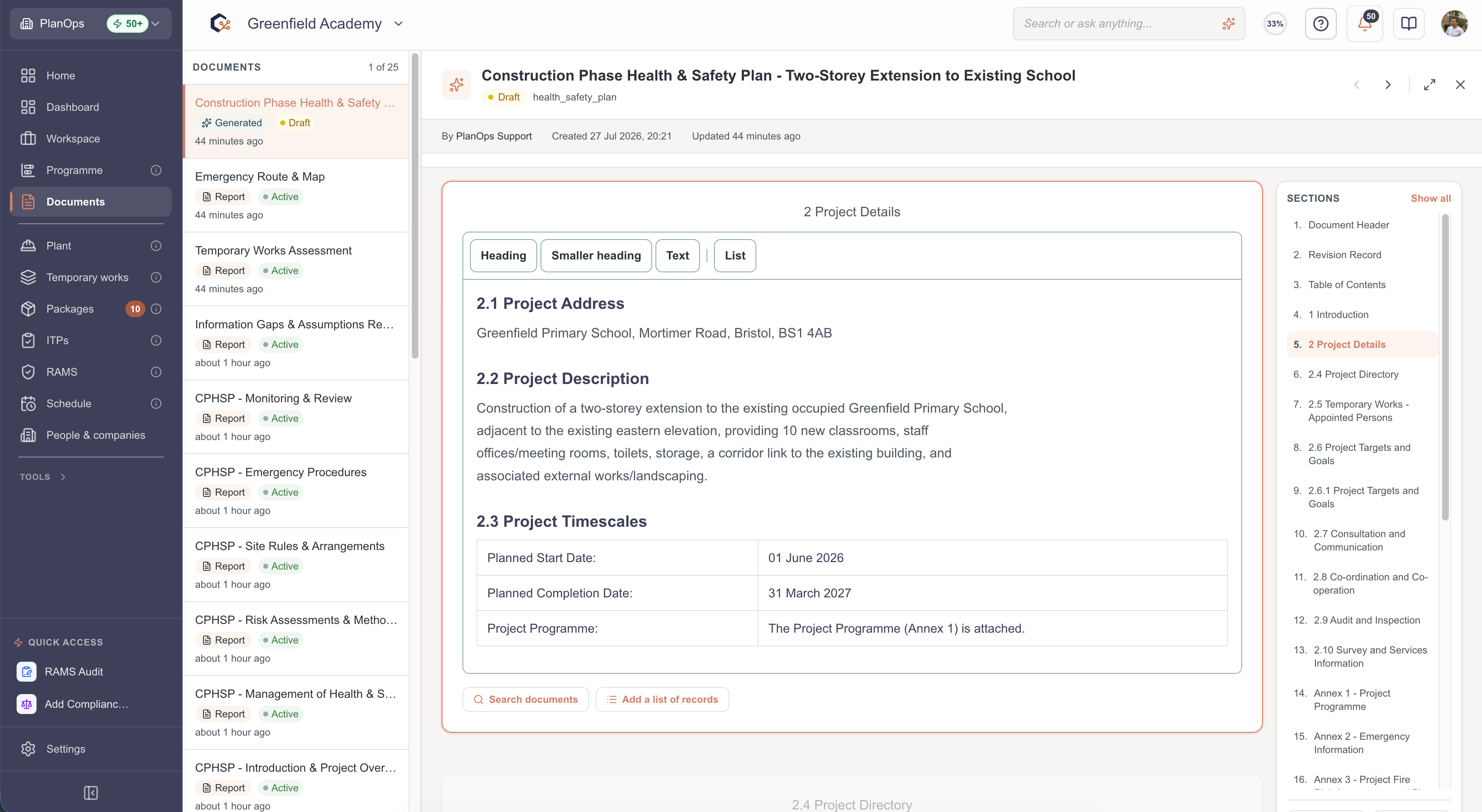Click the Programme info icon
The image size is (1482, 812).
pyautogui.click(x=156, y=170)
